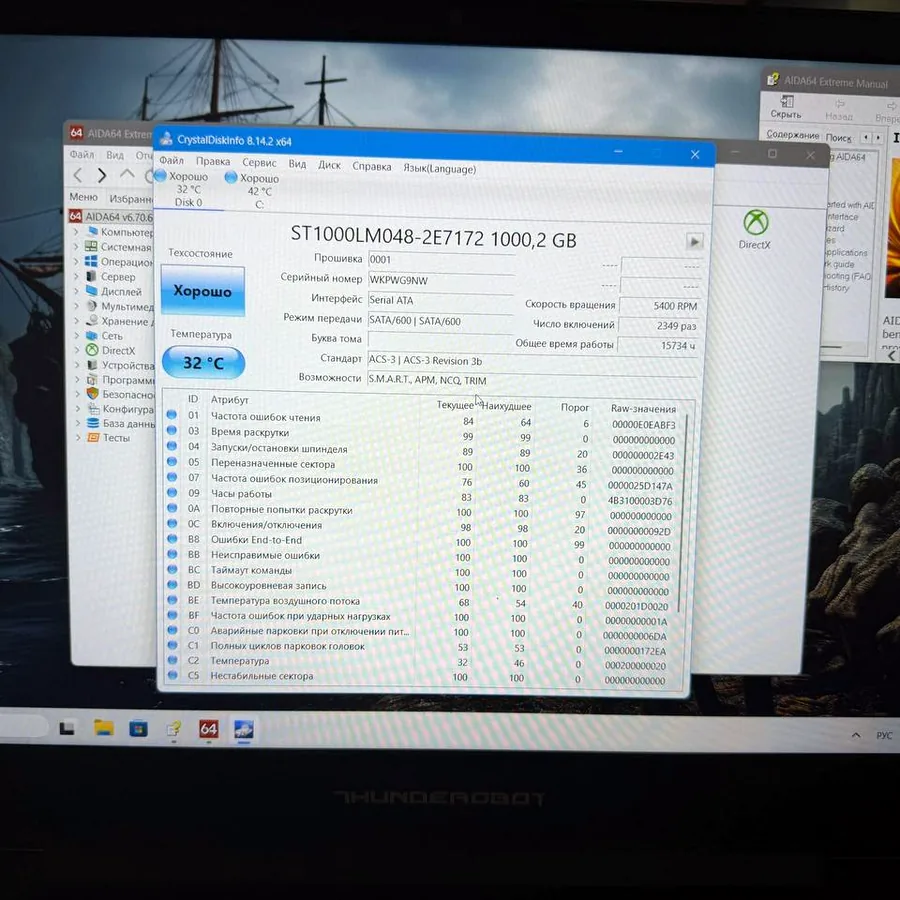Open the Правка menu in CrystalDiskInfo

[x=212, y=161]
